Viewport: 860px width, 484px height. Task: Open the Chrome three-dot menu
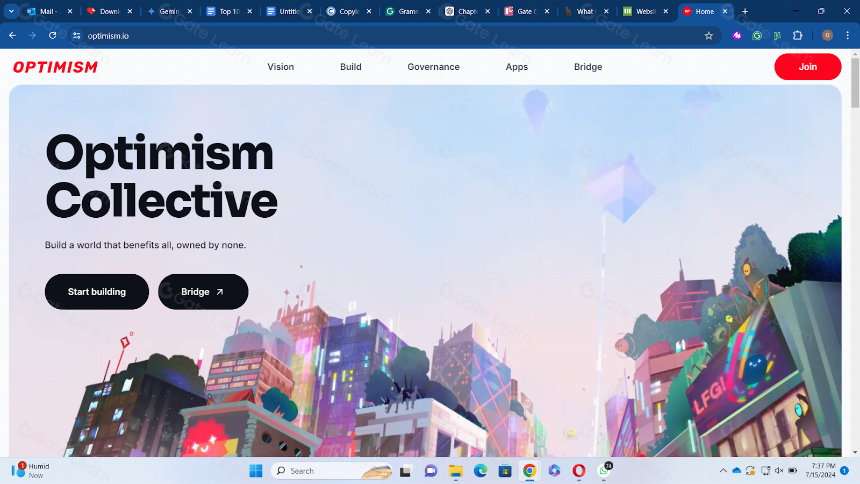point(847,36)
